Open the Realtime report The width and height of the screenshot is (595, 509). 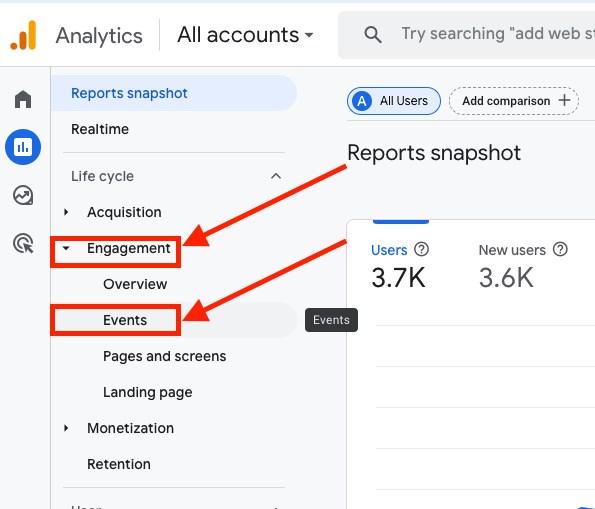tap(100, 129)
